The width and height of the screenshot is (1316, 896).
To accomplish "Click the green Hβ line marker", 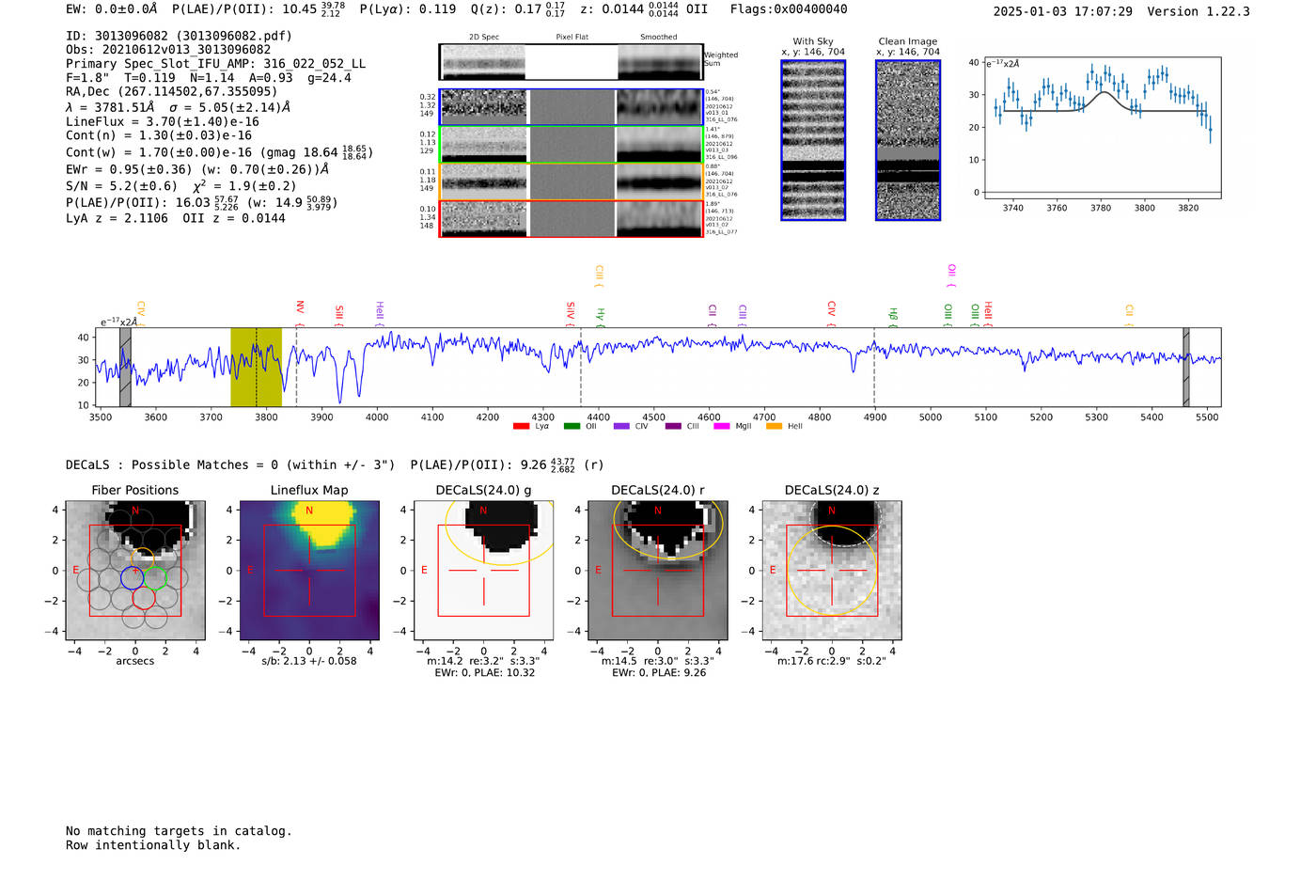I will tap(893, 317).
